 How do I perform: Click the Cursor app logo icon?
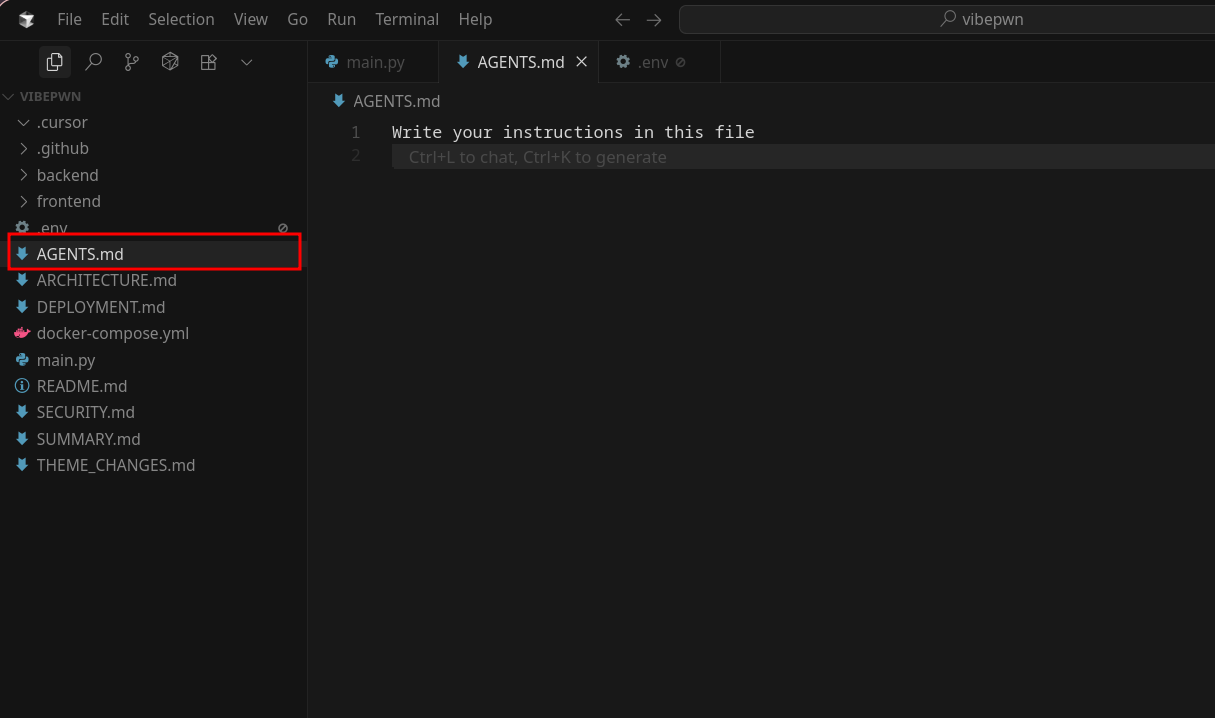[26, 20]
